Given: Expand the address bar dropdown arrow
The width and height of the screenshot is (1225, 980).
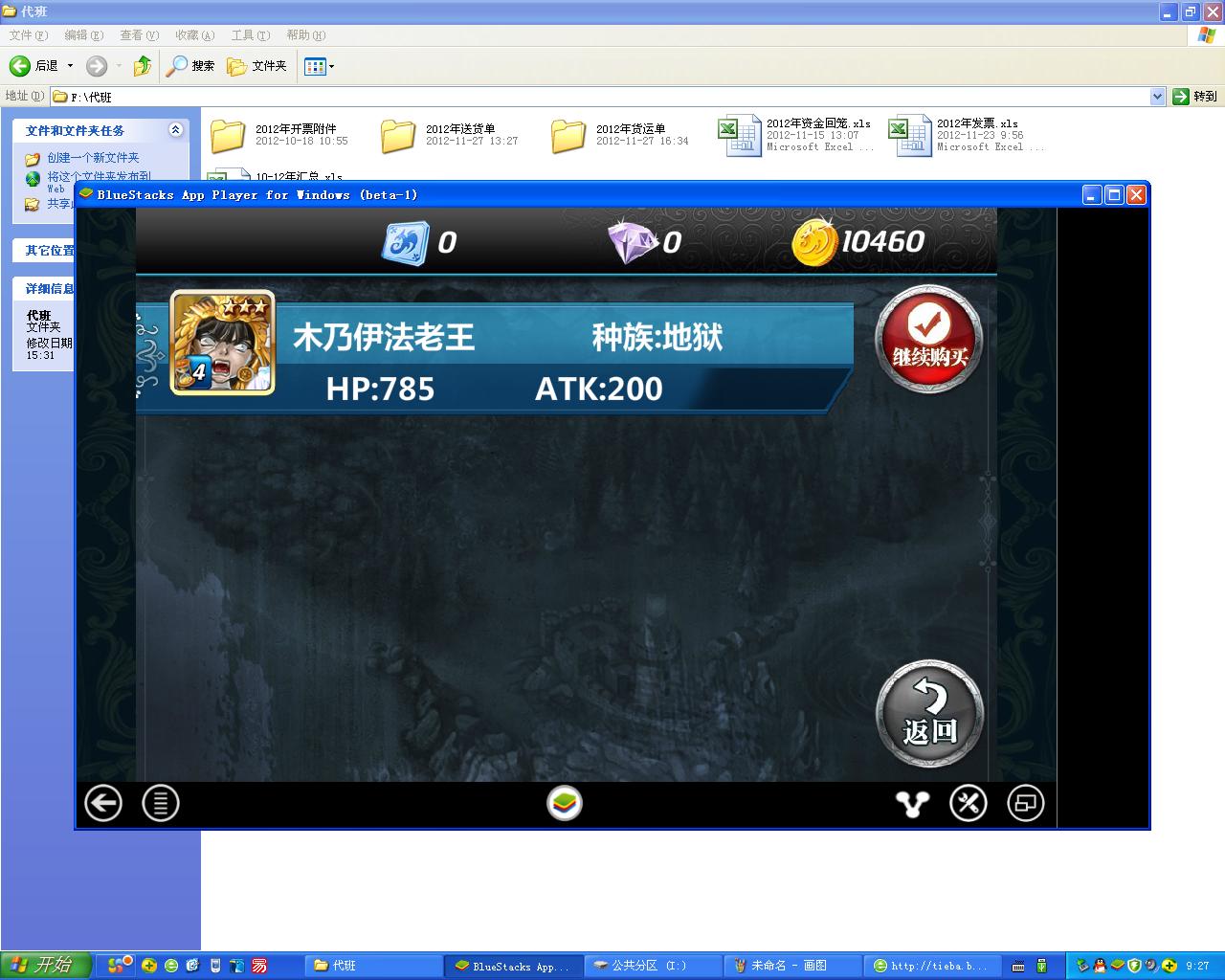Looking at the screenshot, I should click(x=1157, y=97).
